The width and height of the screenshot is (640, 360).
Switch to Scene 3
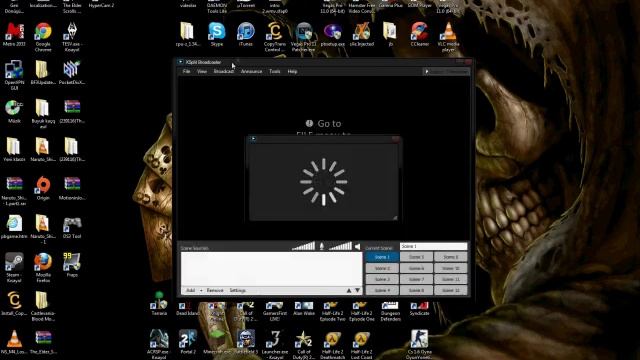382,279
